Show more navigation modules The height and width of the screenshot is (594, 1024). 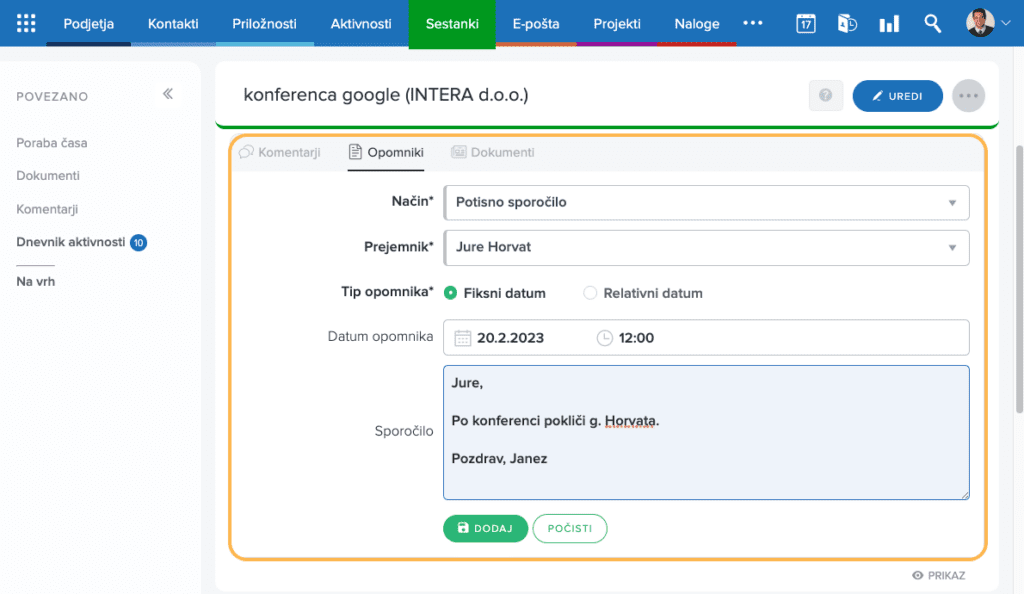752,23
